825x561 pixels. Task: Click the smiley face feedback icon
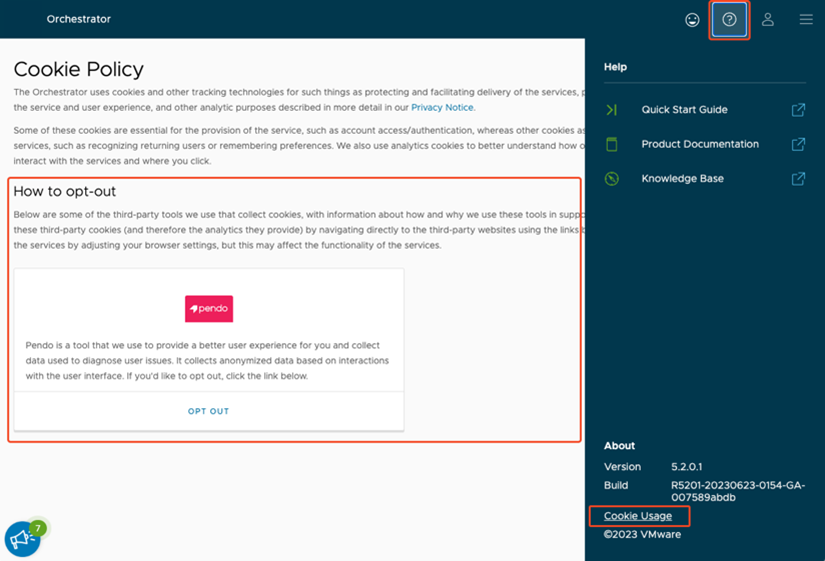[692, 20]
